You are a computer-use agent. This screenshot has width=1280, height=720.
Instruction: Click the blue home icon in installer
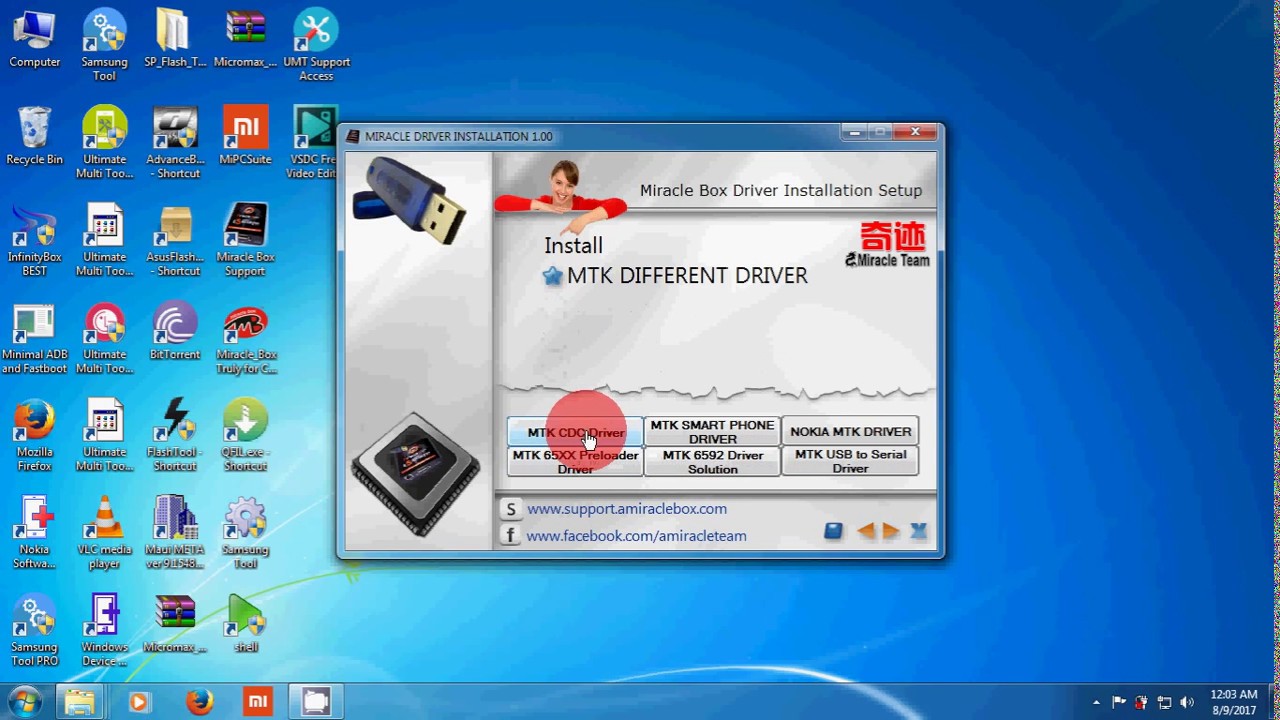[833, 531]
